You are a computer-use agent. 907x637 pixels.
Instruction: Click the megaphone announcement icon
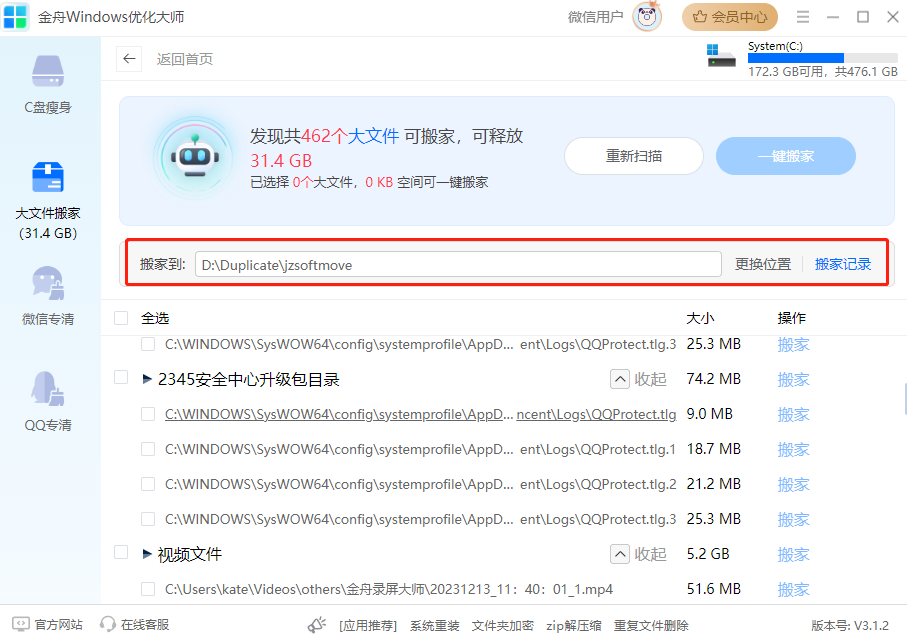coord(317,625)
